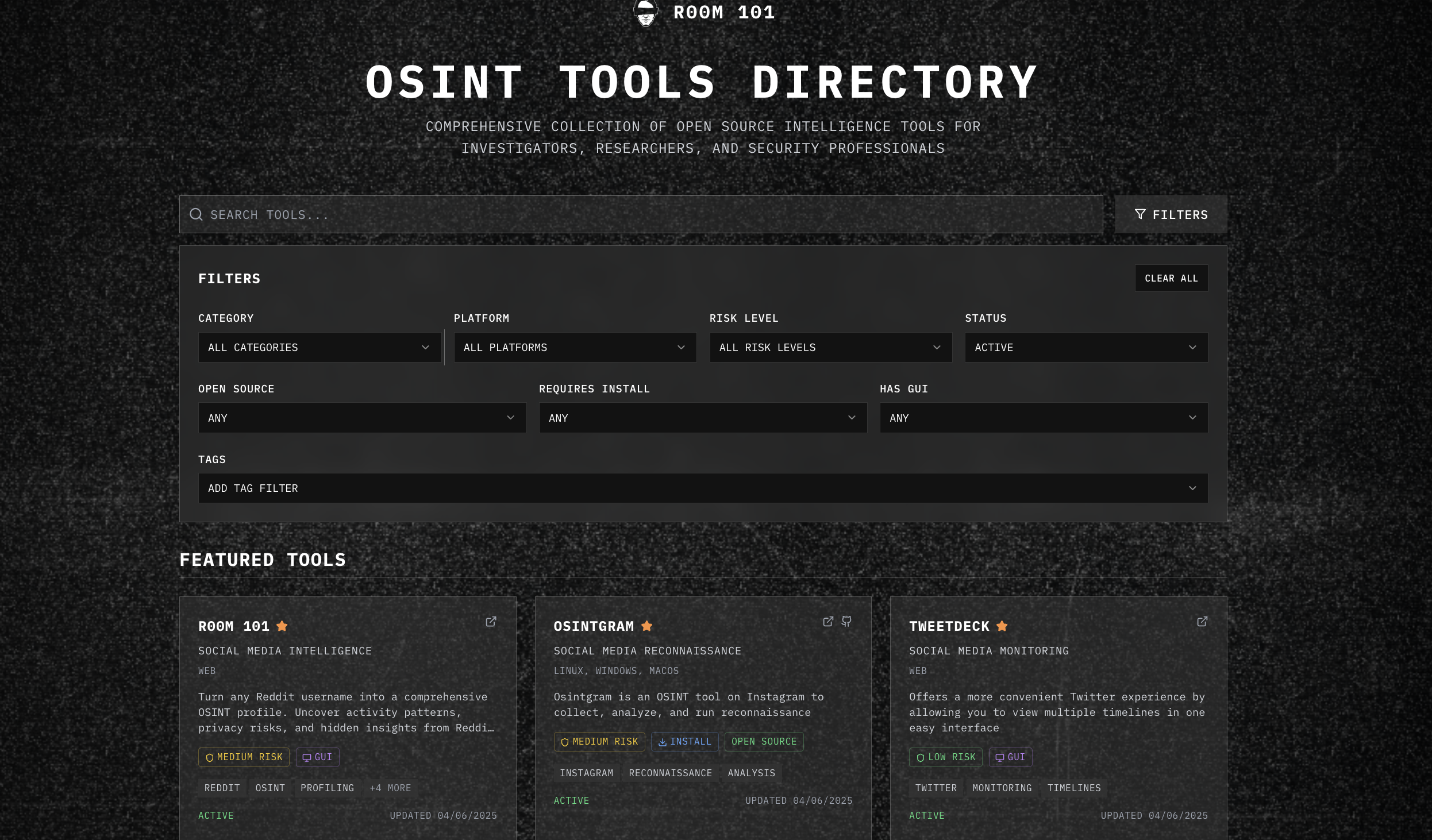This screenshot has width=1432, height=840.
Task: Click the OSINT tag on Room 101 card
Action: pos(270,788)
